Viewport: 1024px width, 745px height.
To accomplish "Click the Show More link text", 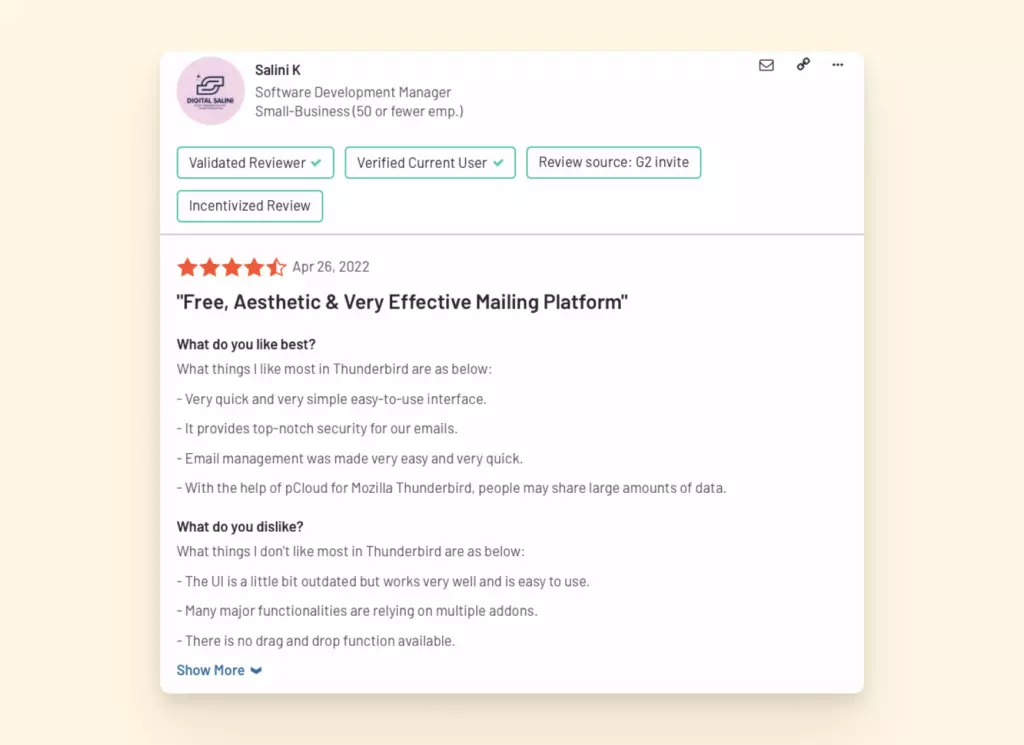I will coord(210,670).
